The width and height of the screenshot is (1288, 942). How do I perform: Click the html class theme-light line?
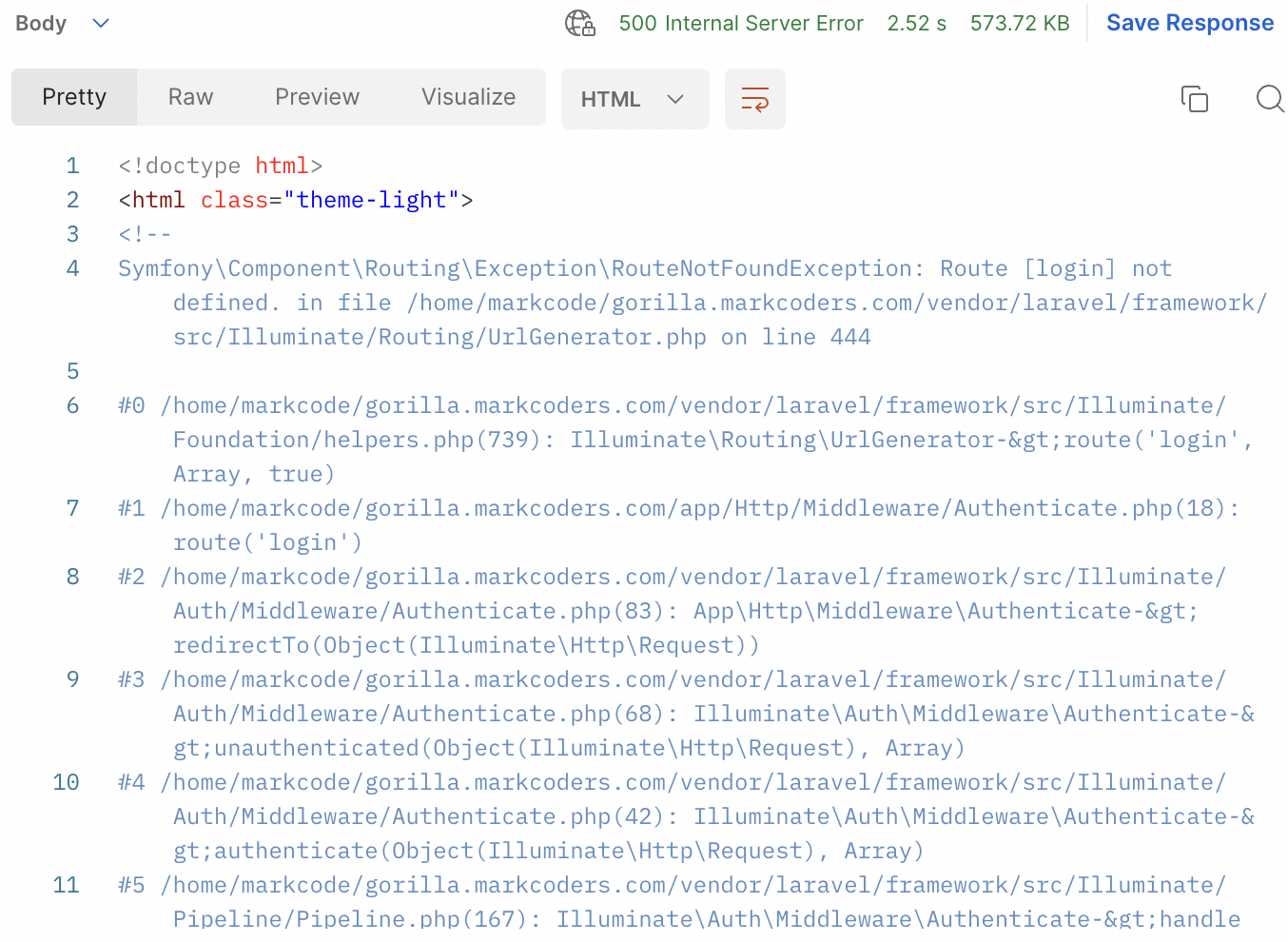coord(295,200)
